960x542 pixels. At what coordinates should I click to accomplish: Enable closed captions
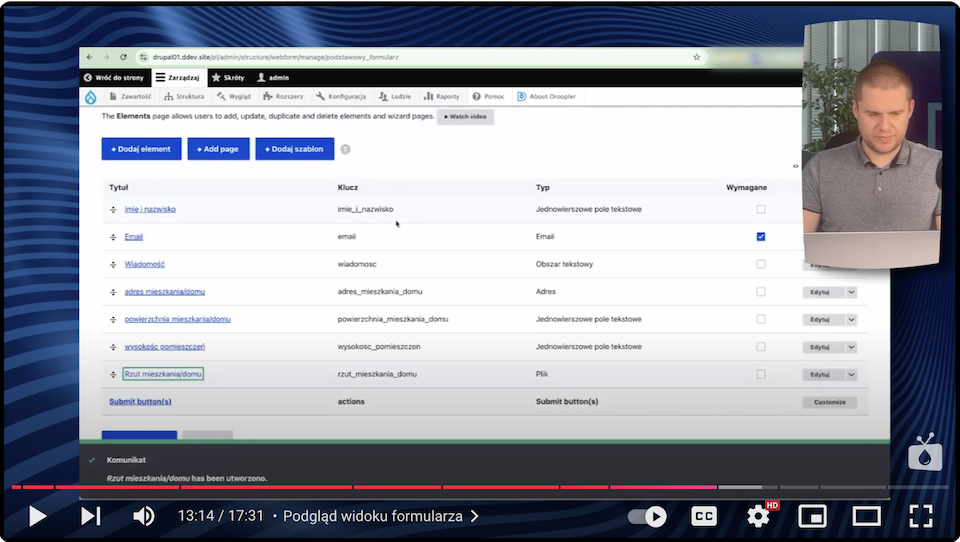[704, 516]
